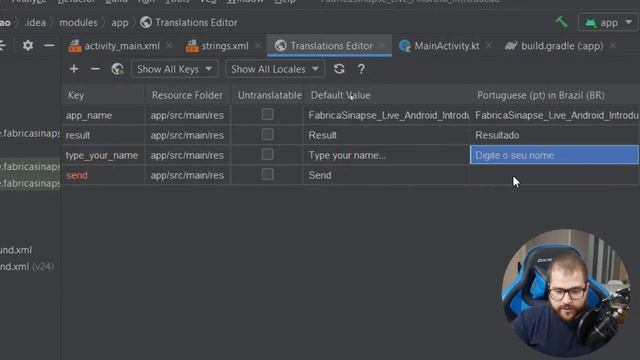640x360 pixels.
Task: Select the file ending in nd.xml (v24)
Action: point(27,267)
